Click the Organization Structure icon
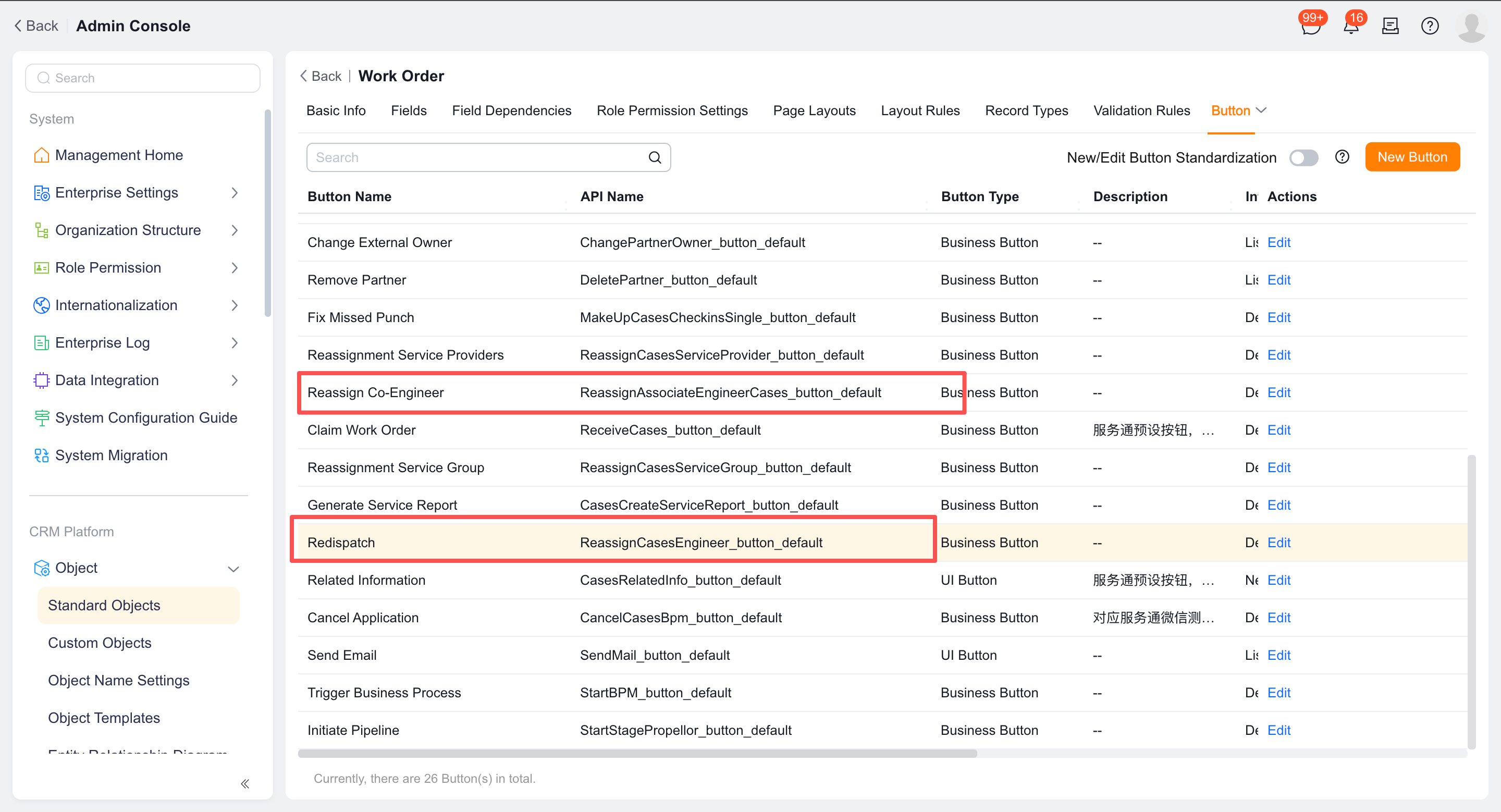The image size is (1501, 812). 41,230
